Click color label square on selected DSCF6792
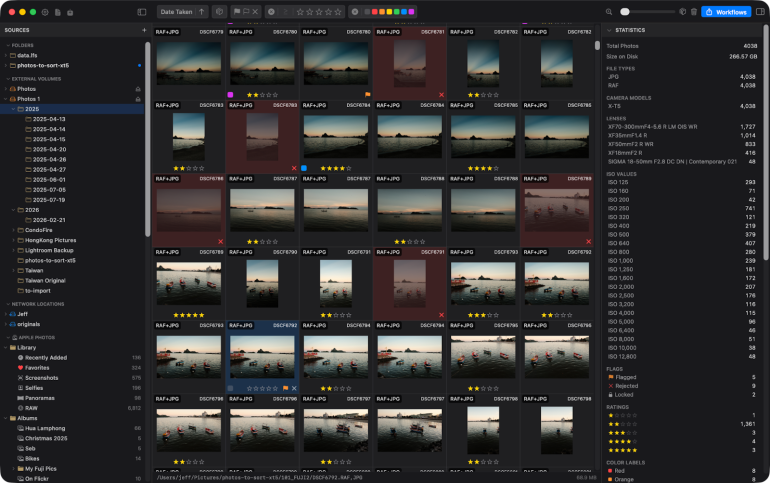The width and height of the screenshot is (770, 483). pyautogui.click(x=230, y=388)
